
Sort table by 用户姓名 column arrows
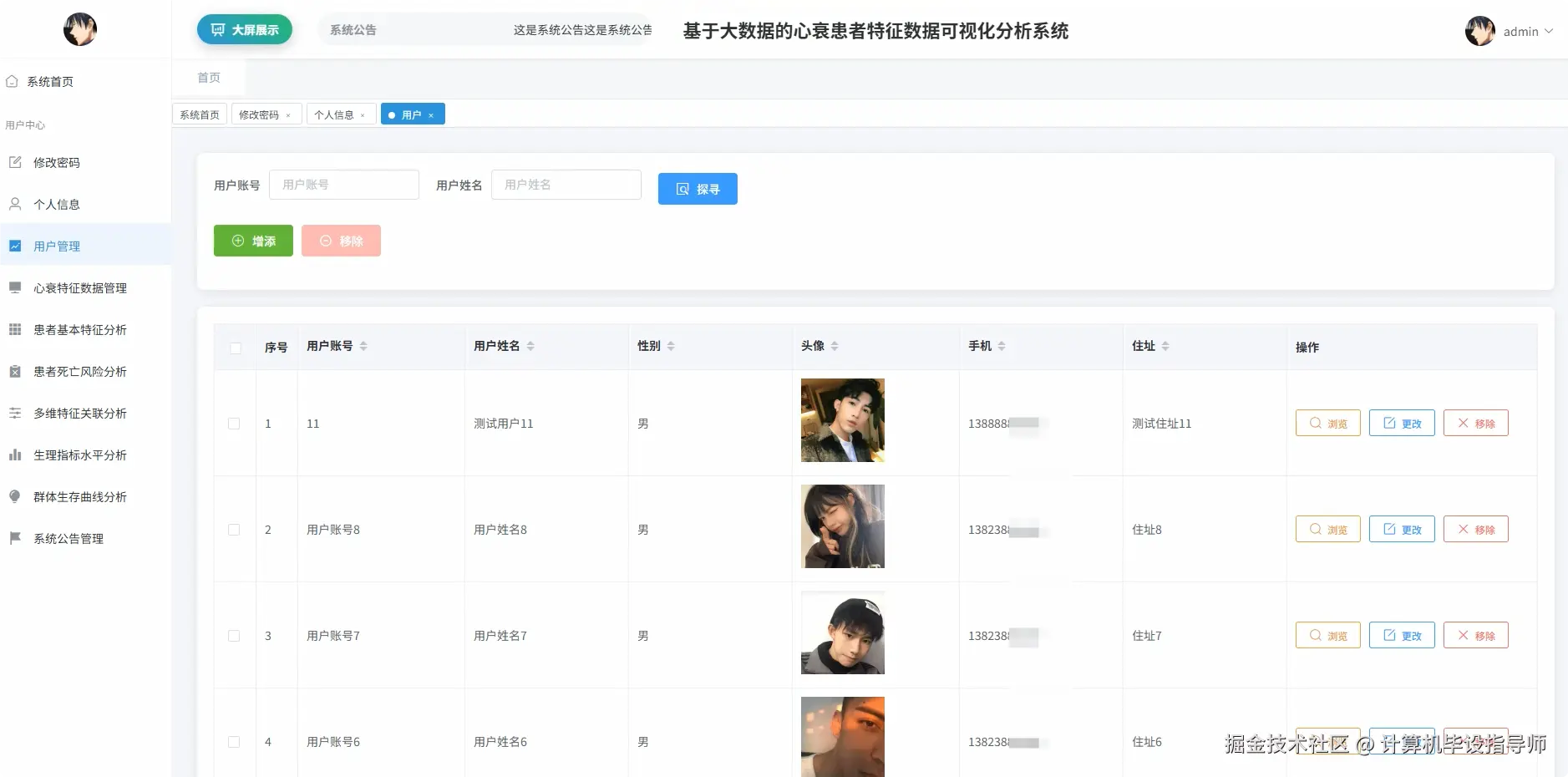pyautogui.click(x=530, y=346)
